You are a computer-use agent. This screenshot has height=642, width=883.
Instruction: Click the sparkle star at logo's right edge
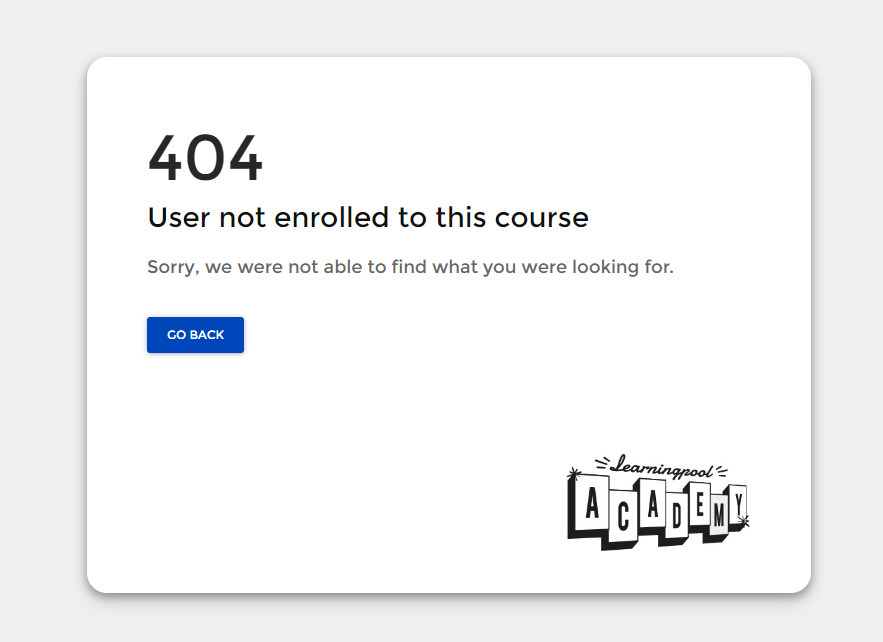coord(744,521)
